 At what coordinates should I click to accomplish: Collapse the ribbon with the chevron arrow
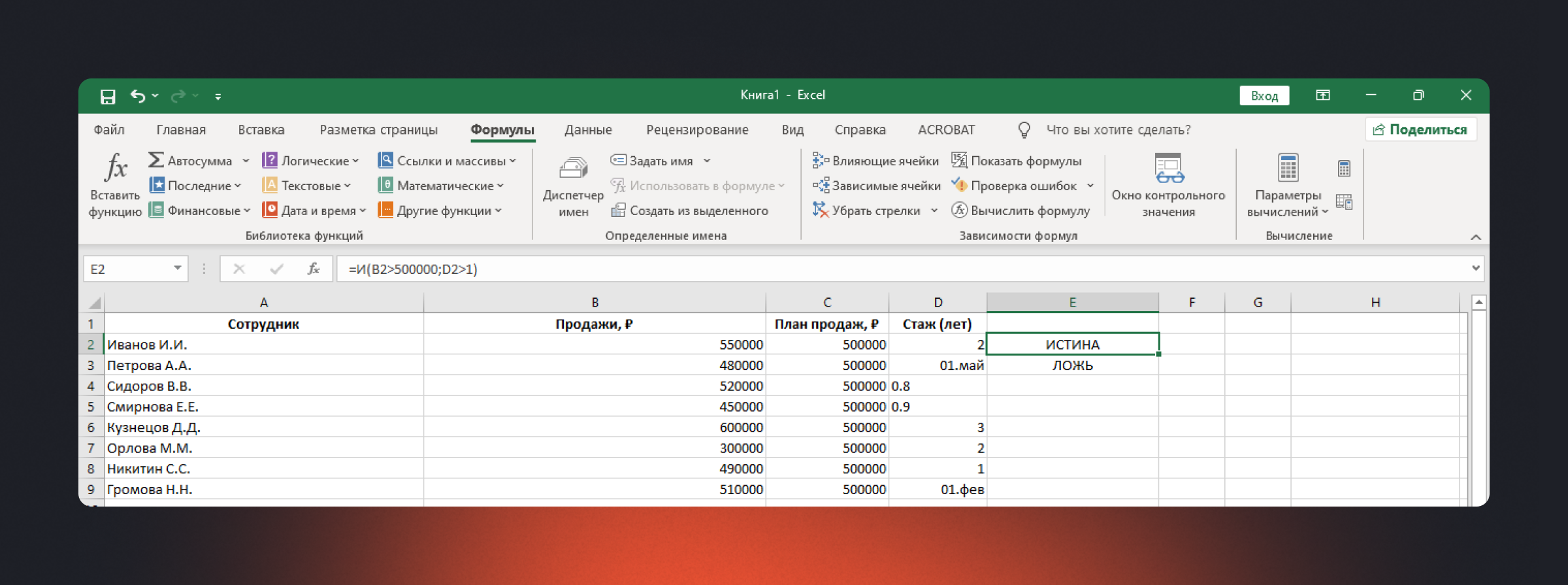pyautogui.click(x=1476, y=237)
